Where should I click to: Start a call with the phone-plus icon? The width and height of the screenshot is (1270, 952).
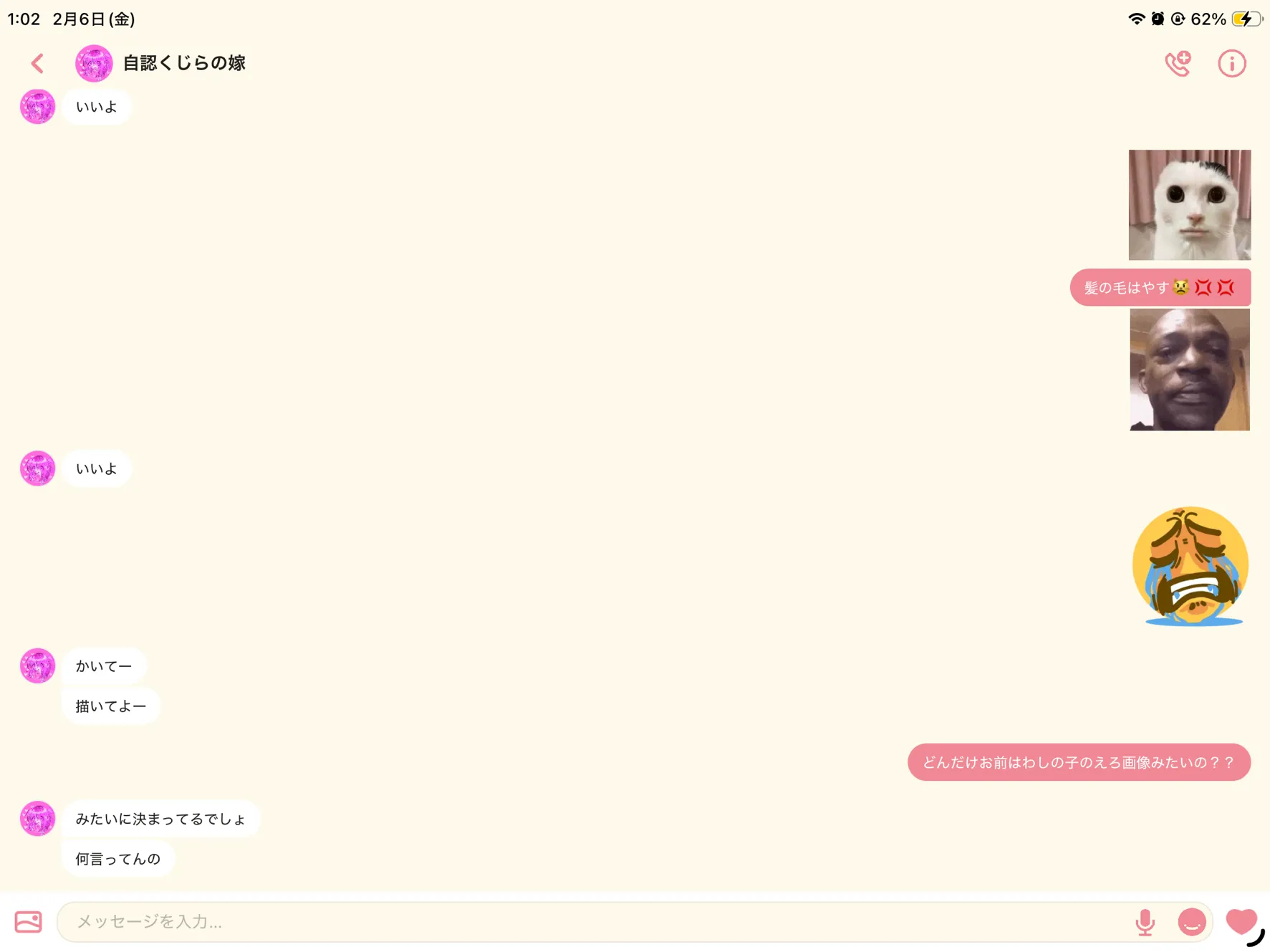point(1178,63)
